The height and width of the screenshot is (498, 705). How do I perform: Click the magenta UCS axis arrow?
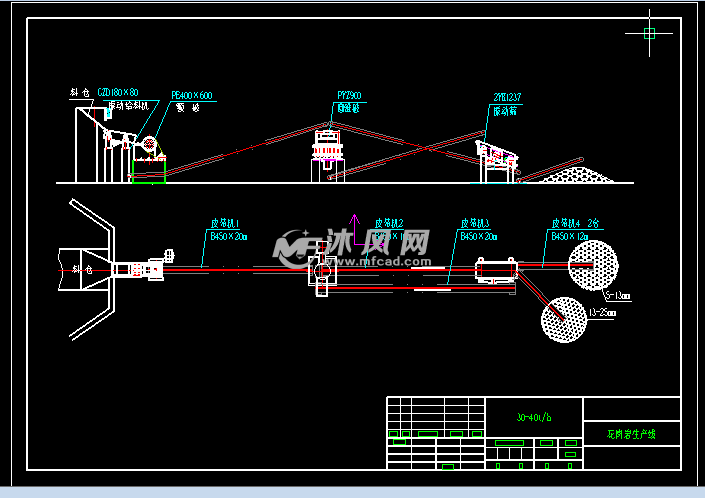352,224
